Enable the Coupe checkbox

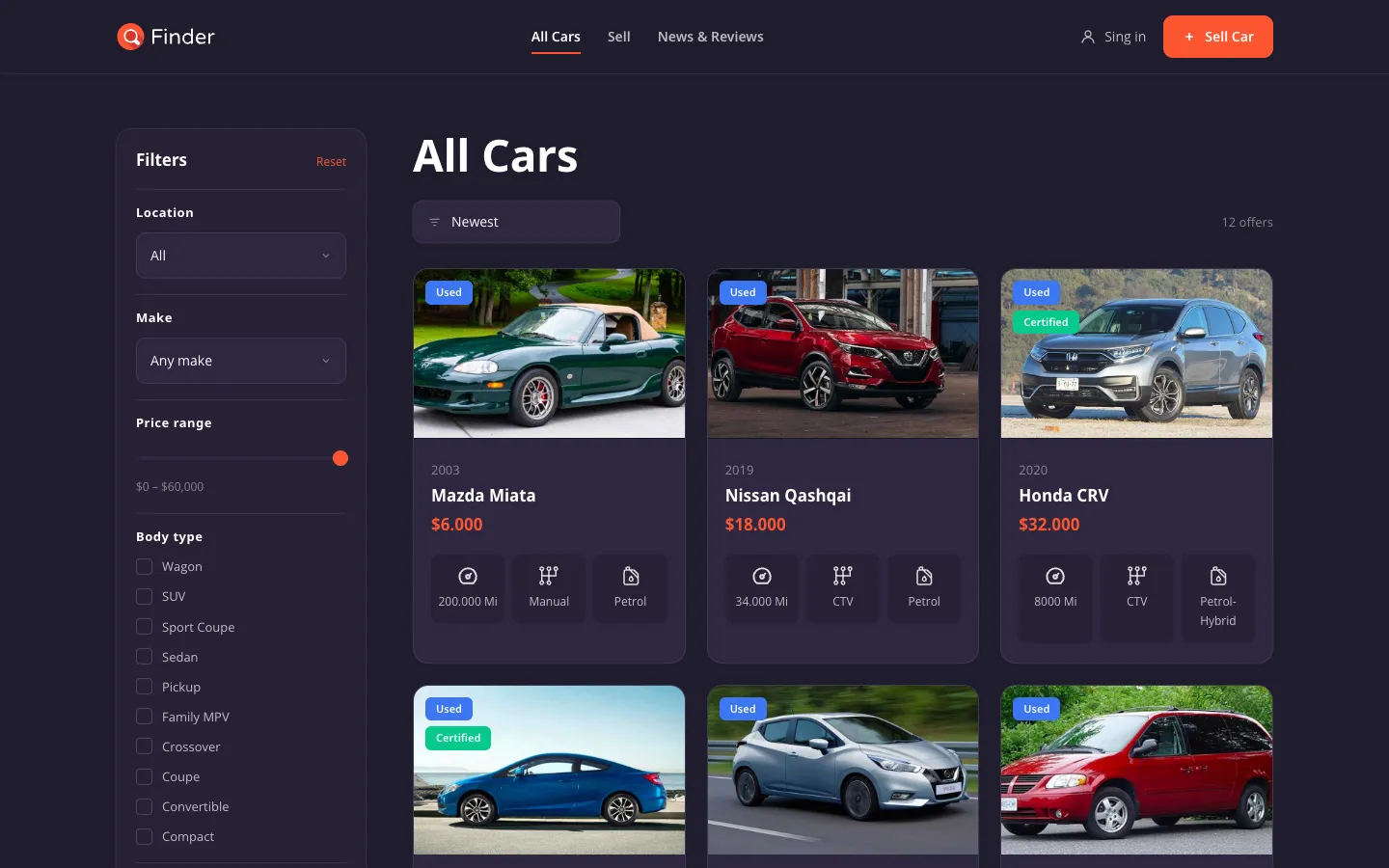[x=145, y=776]
